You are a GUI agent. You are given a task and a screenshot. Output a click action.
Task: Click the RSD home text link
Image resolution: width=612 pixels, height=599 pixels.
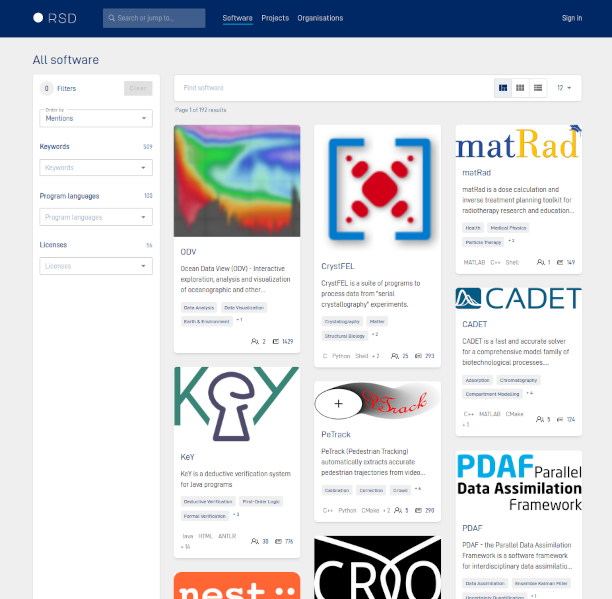click(62, 18)
